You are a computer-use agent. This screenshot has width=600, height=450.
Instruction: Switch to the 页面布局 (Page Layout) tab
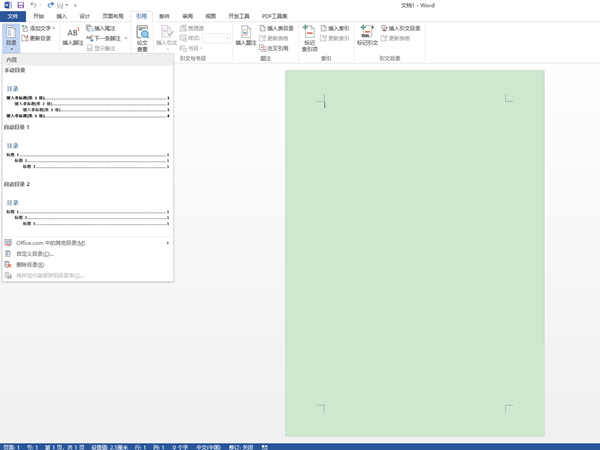pos(113,16)
